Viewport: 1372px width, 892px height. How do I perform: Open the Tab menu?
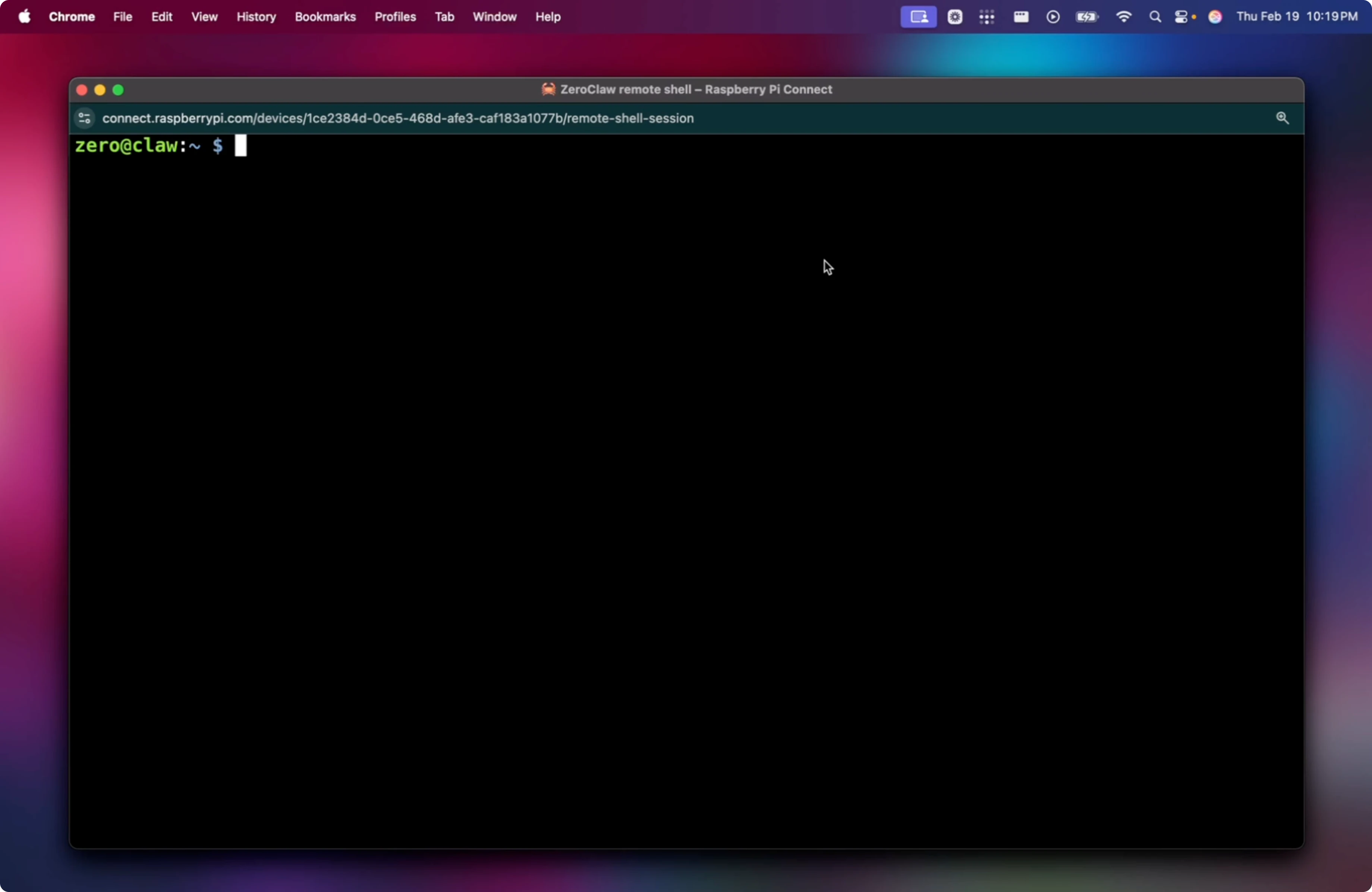(x=444, y=17)
